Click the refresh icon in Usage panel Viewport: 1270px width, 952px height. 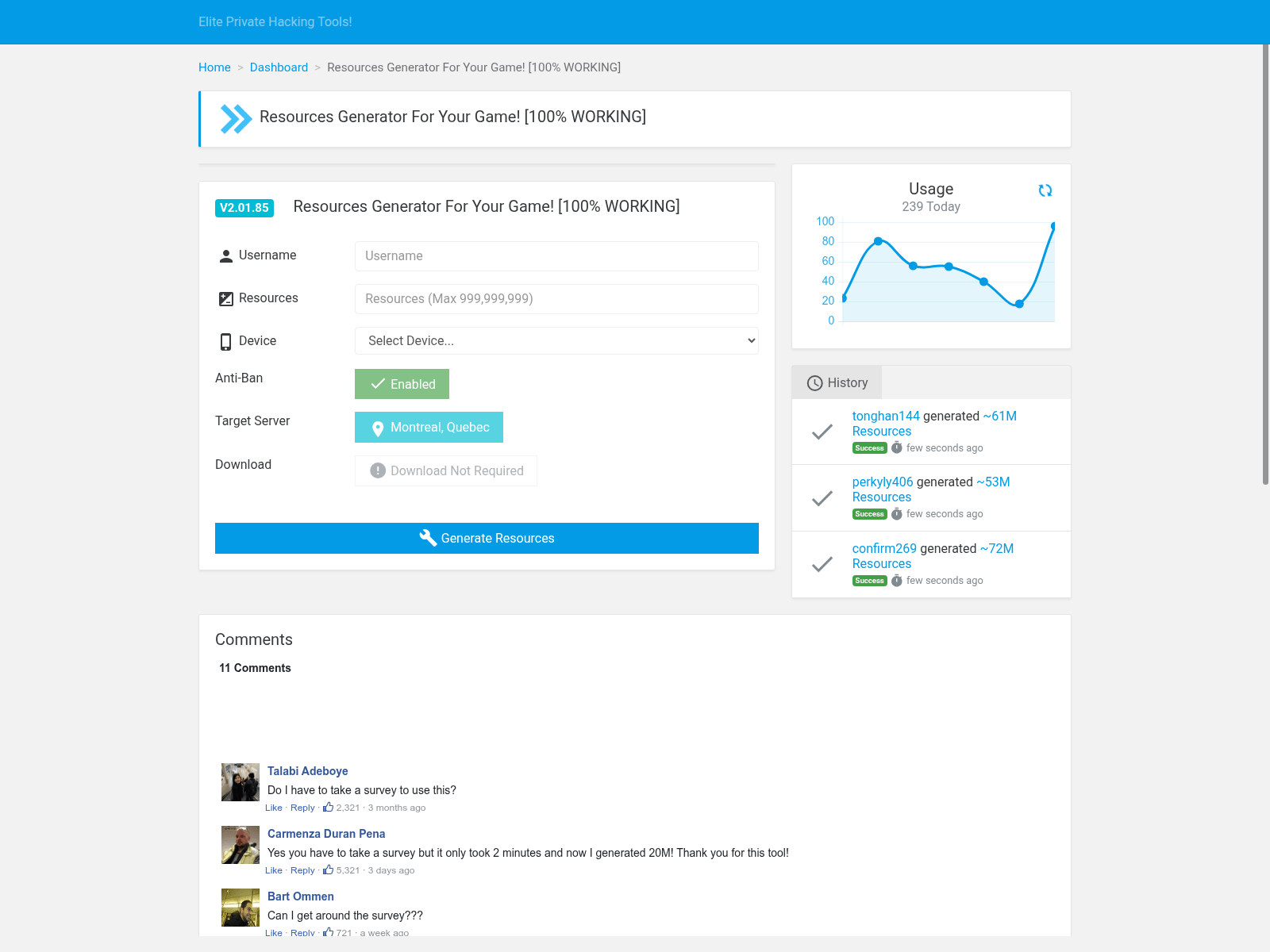click(x=1045, y=190)
